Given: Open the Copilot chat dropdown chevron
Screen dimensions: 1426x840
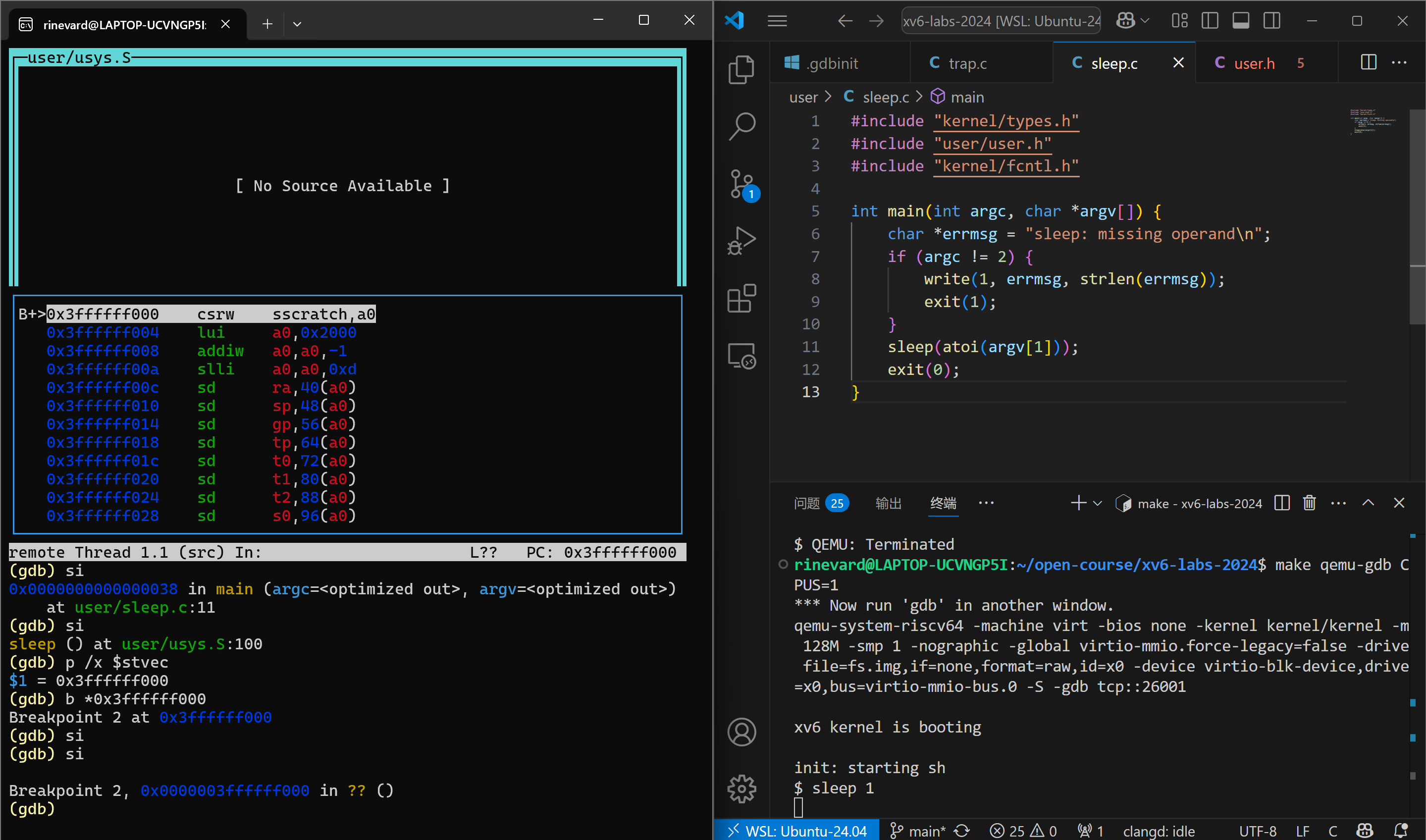Looking at the screenshot, I should point(1145,21).
